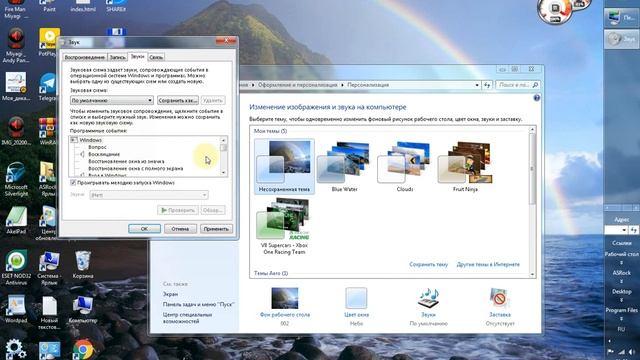Click the Персонализация breadcrumb item
The image size is (640, 360).
[x=368, y=85]
